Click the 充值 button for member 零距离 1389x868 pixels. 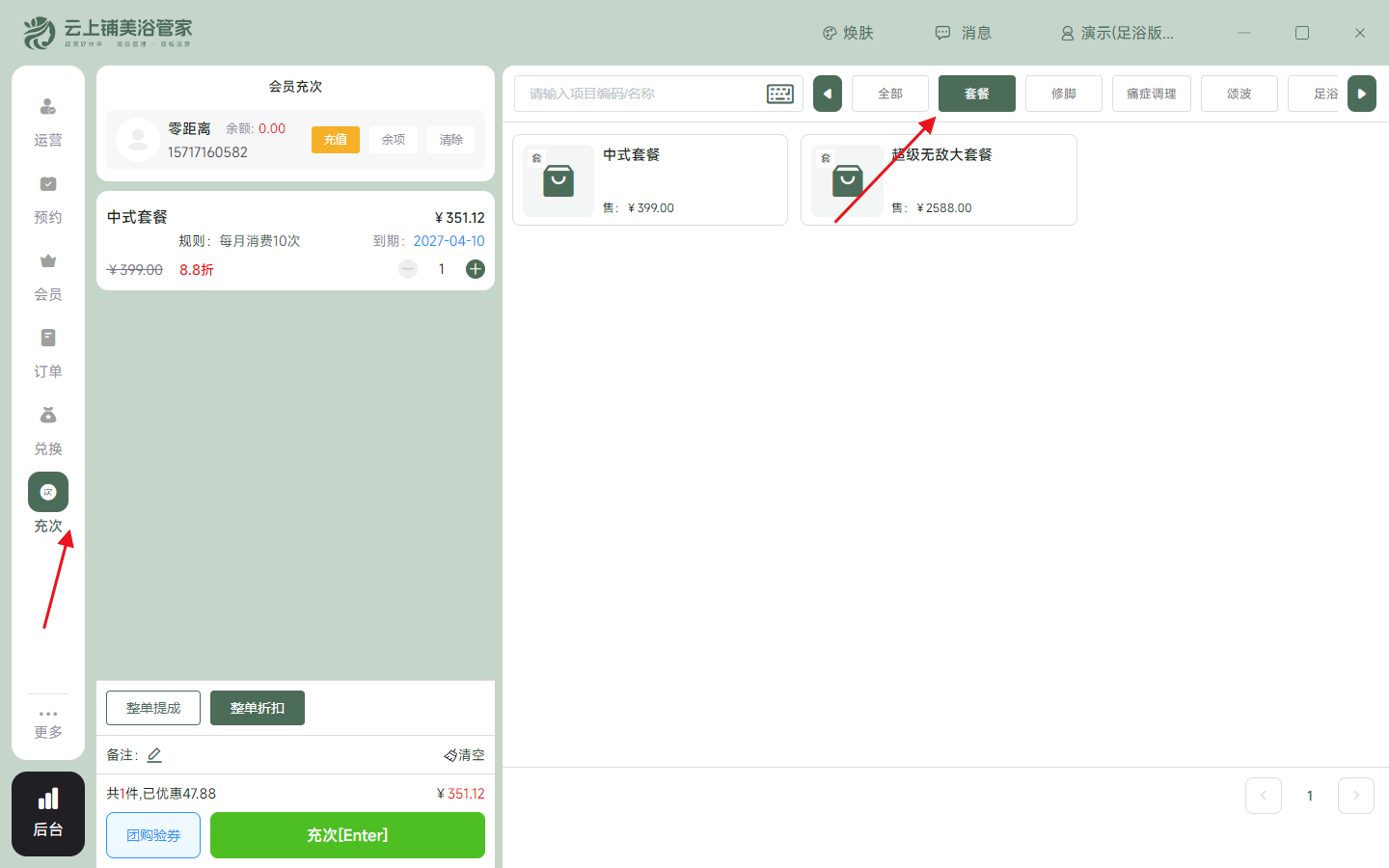336,139
